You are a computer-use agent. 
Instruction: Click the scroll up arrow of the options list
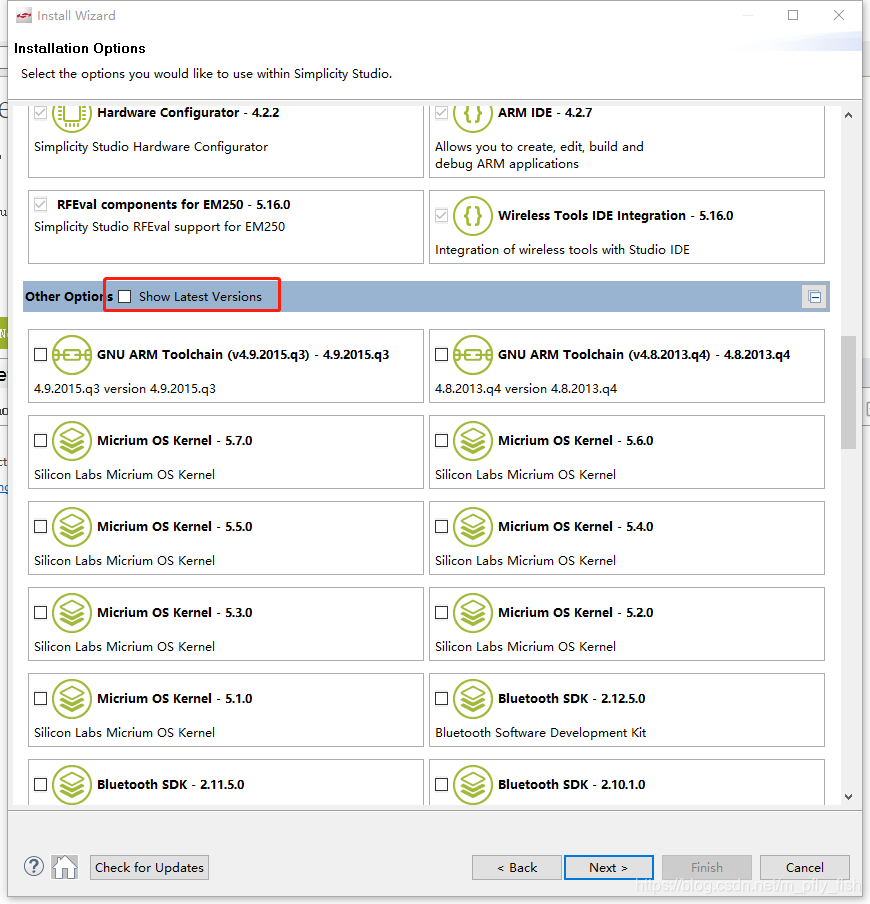[848, 115]
